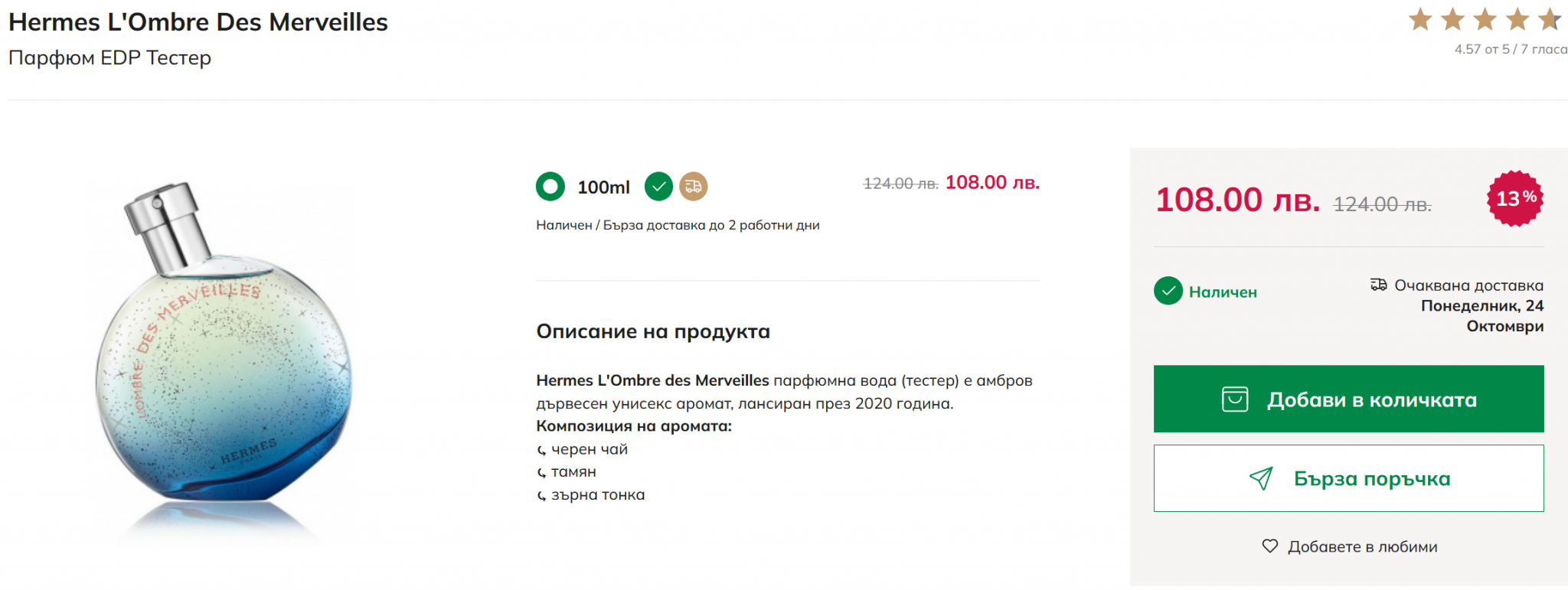
Task: Select the 100ml size radio button
Action: click(x=550, y=186)
